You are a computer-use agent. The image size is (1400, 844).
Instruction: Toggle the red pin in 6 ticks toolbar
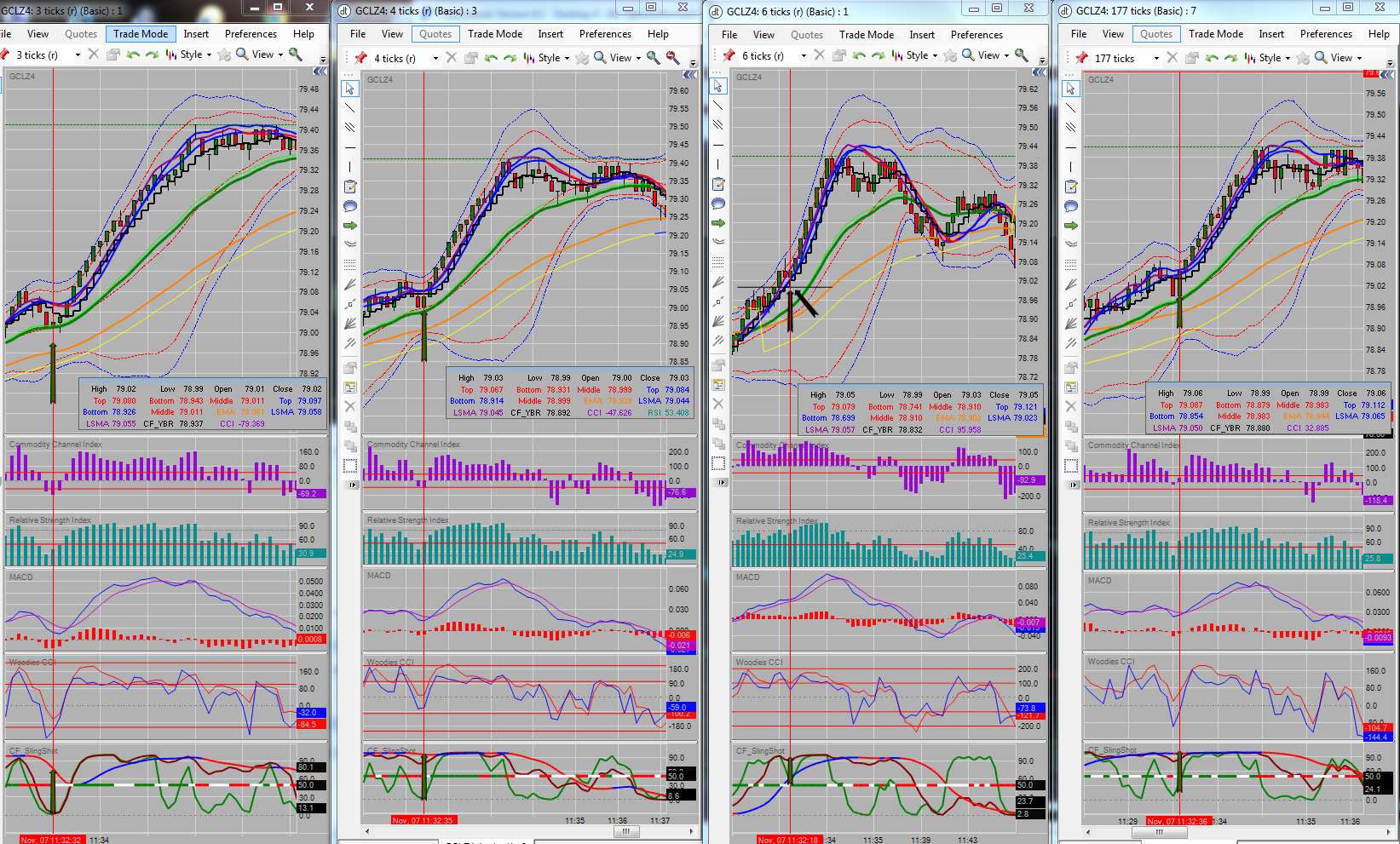click(x=729, y=55)
